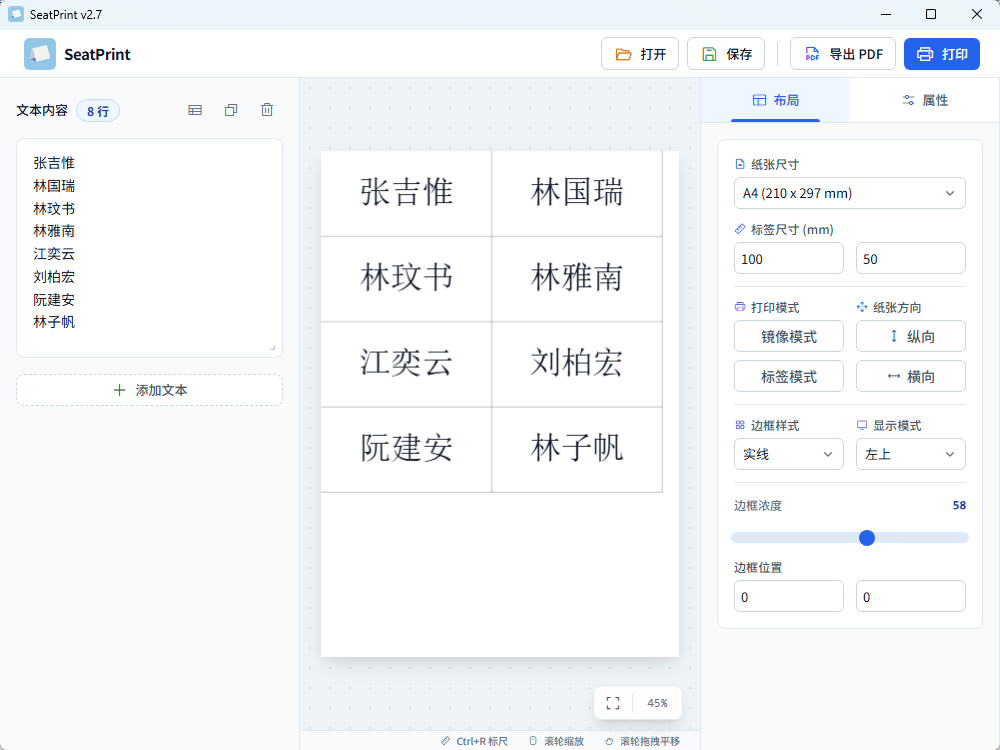Click 添加文本 to add a new text
This screenshot has height=750, width=1000.
149,390
